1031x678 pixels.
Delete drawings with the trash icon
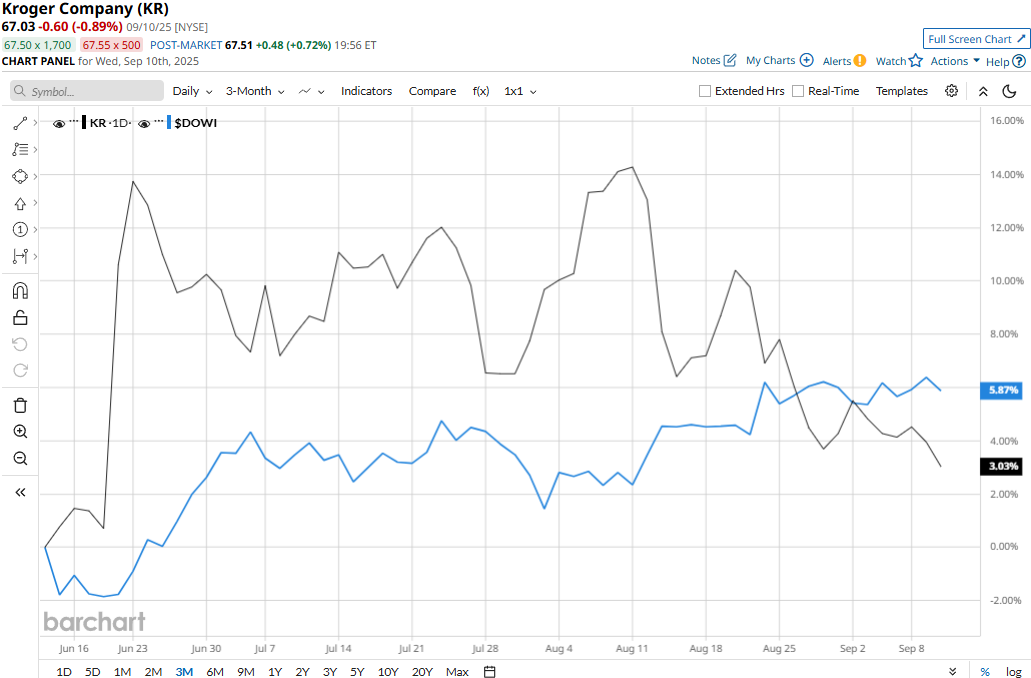[x=20, y=405]
